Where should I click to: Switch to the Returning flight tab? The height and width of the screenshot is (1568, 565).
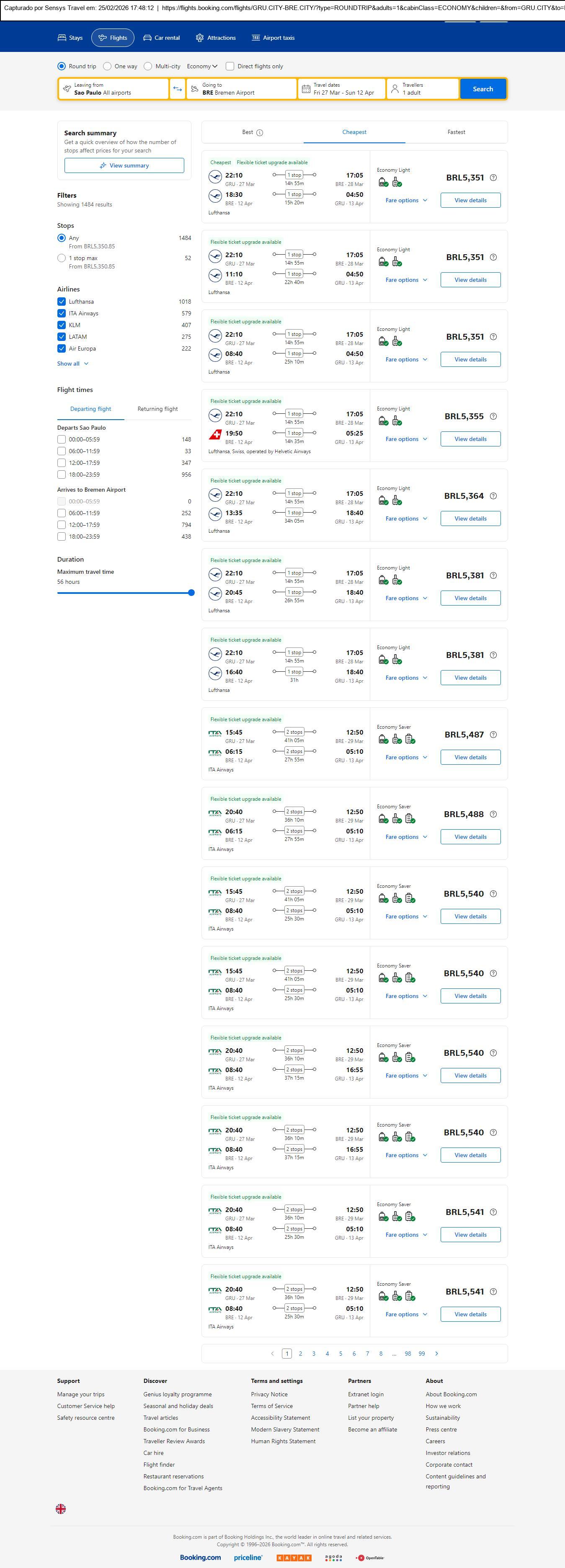[x=157, y=409]
